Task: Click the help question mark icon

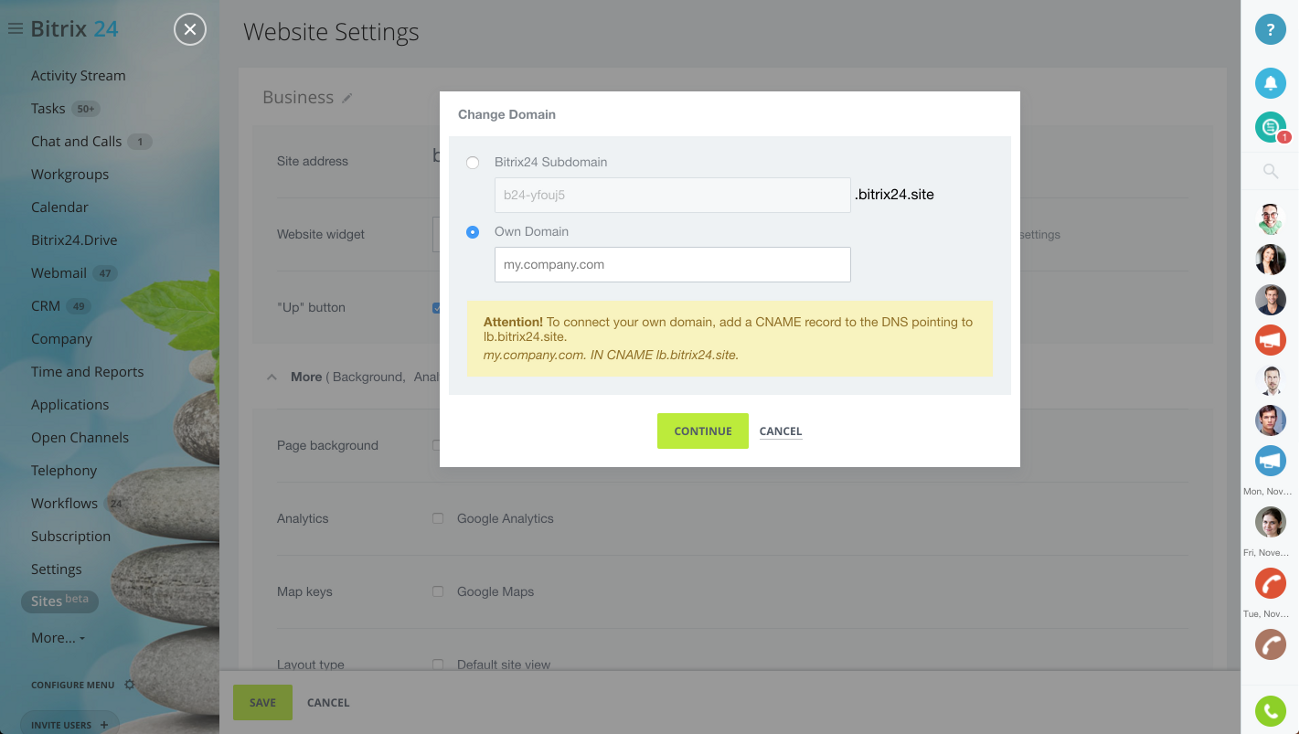Action: tap(1270, 30)
